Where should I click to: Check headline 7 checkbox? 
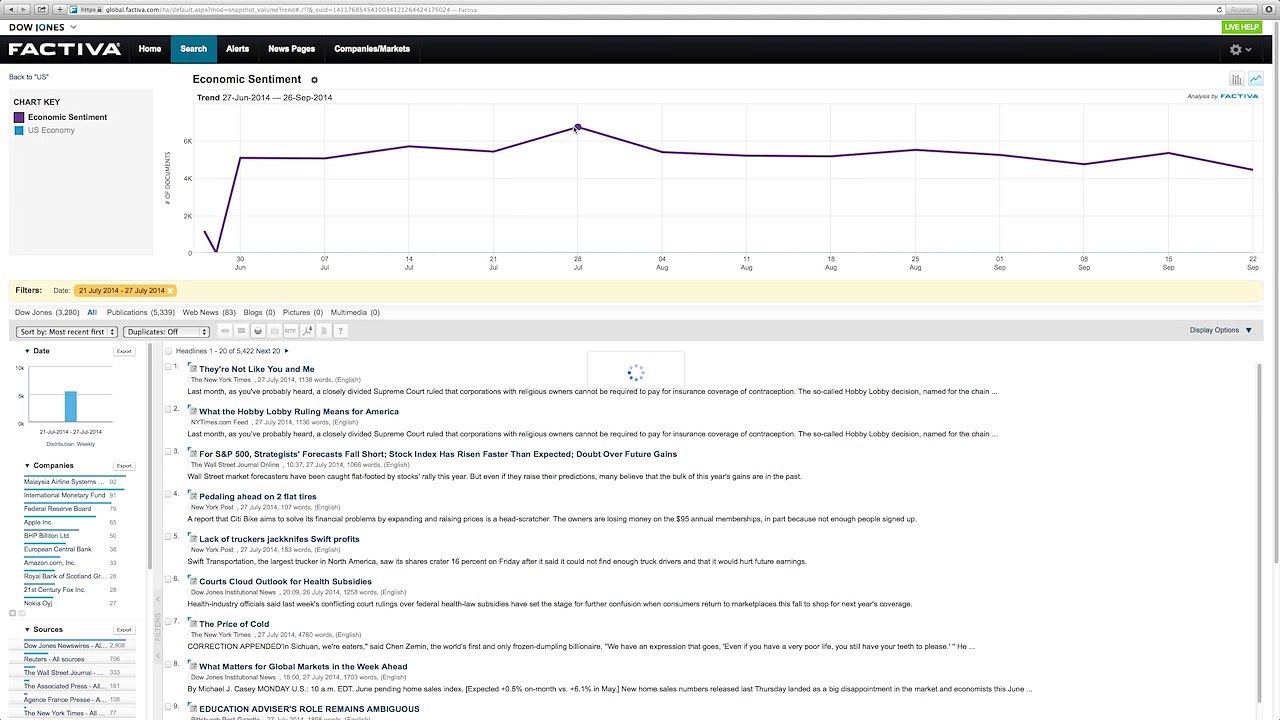[168, 623]
